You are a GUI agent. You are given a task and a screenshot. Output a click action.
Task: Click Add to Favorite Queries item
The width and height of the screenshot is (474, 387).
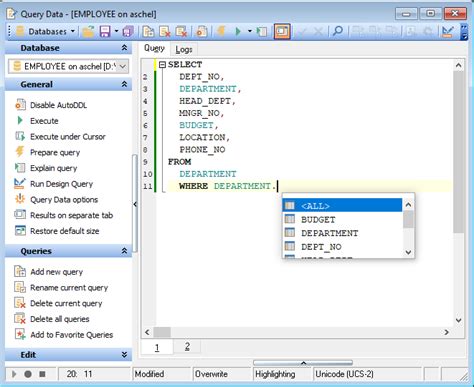[64, 335]
